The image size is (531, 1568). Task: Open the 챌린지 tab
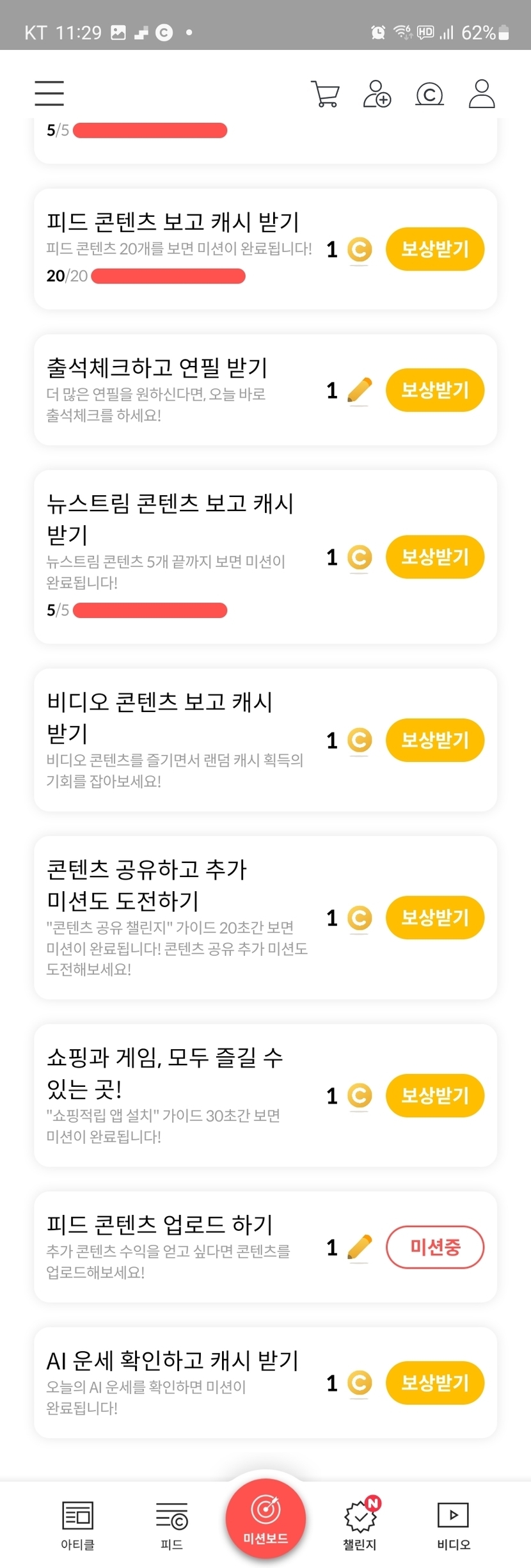tap(360, 1526)
